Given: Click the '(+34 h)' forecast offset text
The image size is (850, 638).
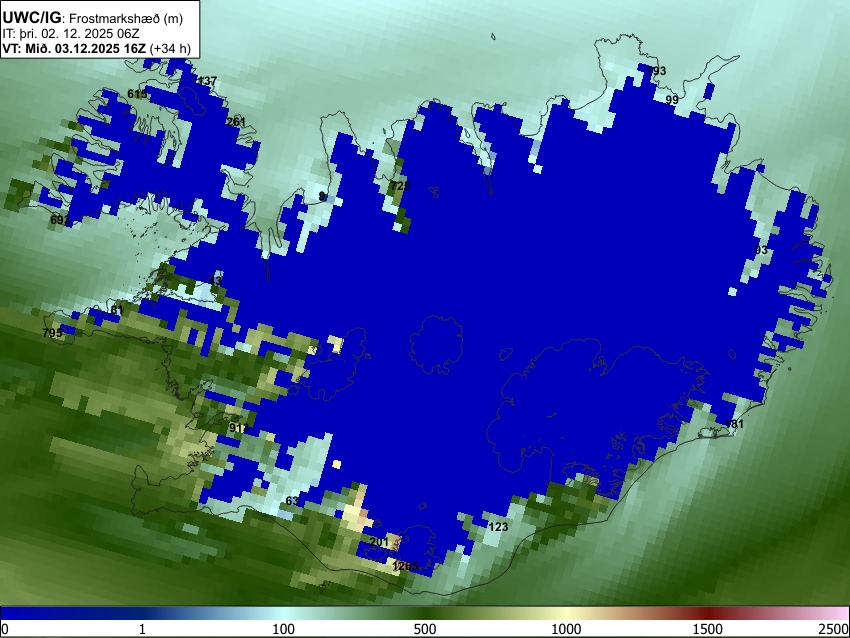Looking at the screenshot, I should click(x=170, y=48).
